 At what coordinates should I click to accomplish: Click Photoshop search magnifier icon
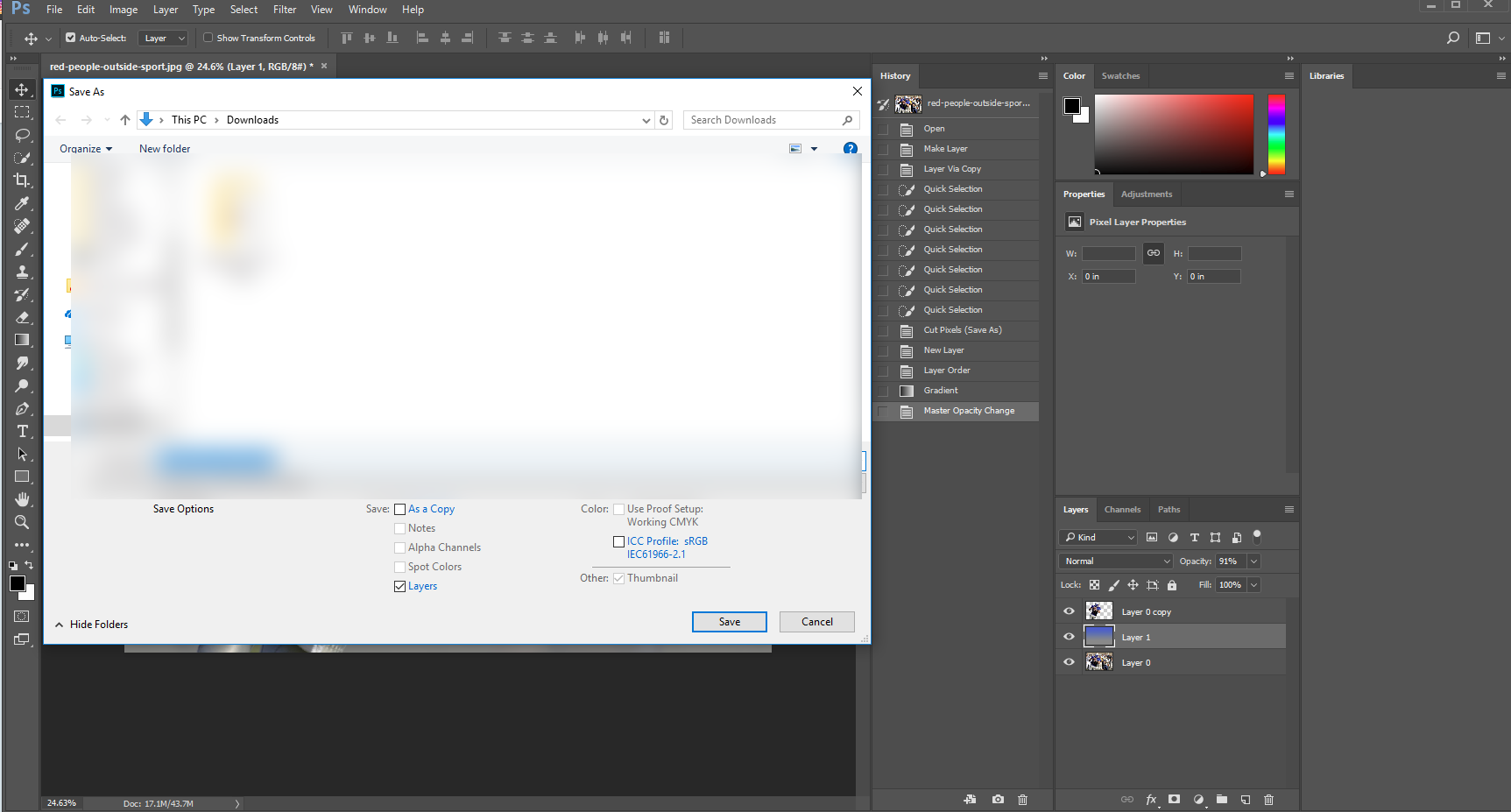coord(1453,38)
